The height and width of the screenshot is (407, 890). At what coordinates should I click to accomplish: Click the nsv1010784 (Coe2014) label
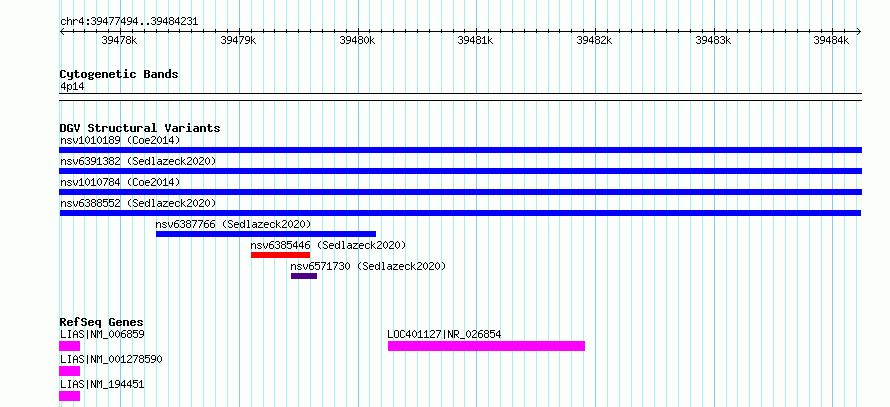(120, 182)
